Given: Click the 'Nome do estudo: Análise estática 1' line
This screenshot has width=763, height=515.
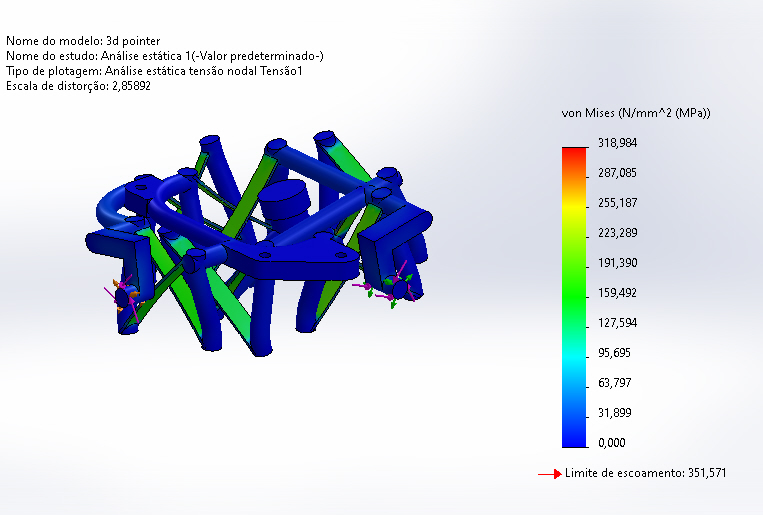Looking at the screenshot, I should 164,56.
